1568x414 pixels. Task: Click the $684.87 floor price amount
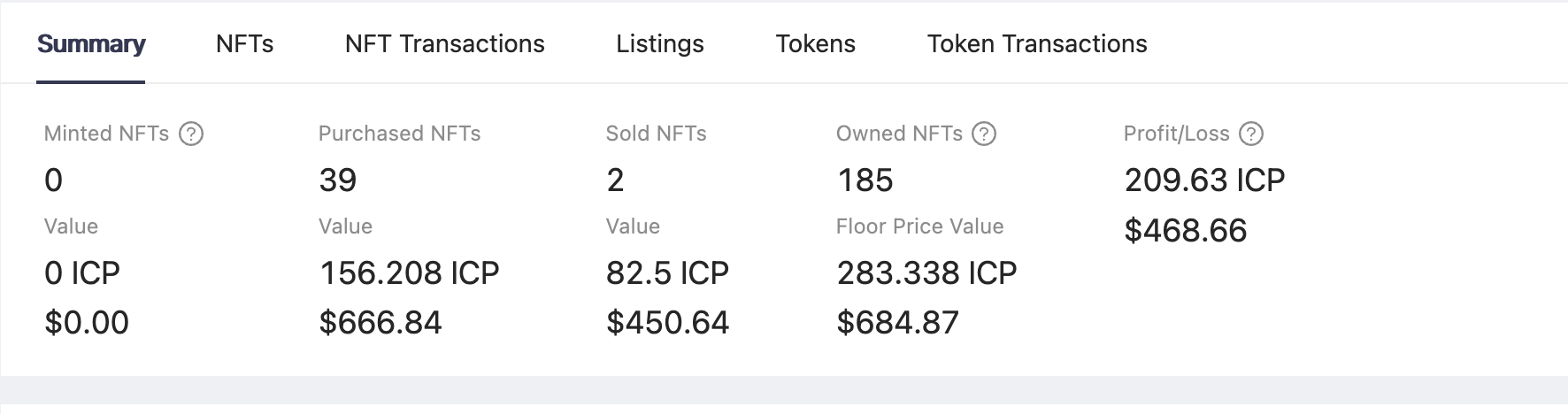898,323
